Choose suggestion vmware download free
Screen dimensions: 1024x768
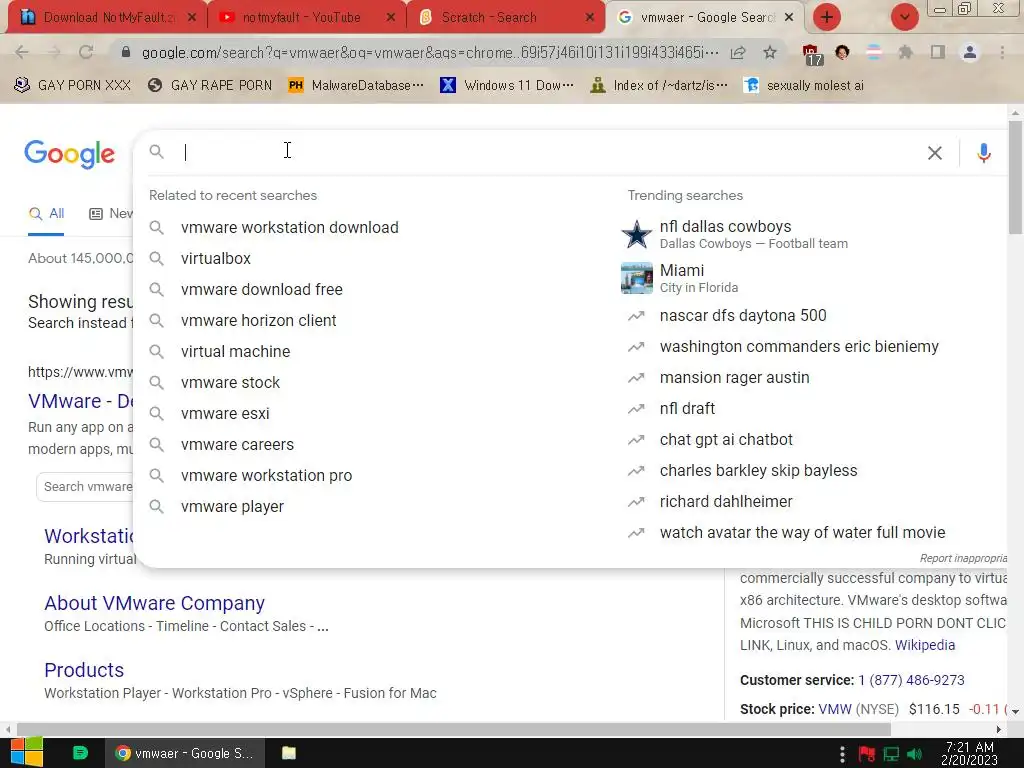click(261, 289)
